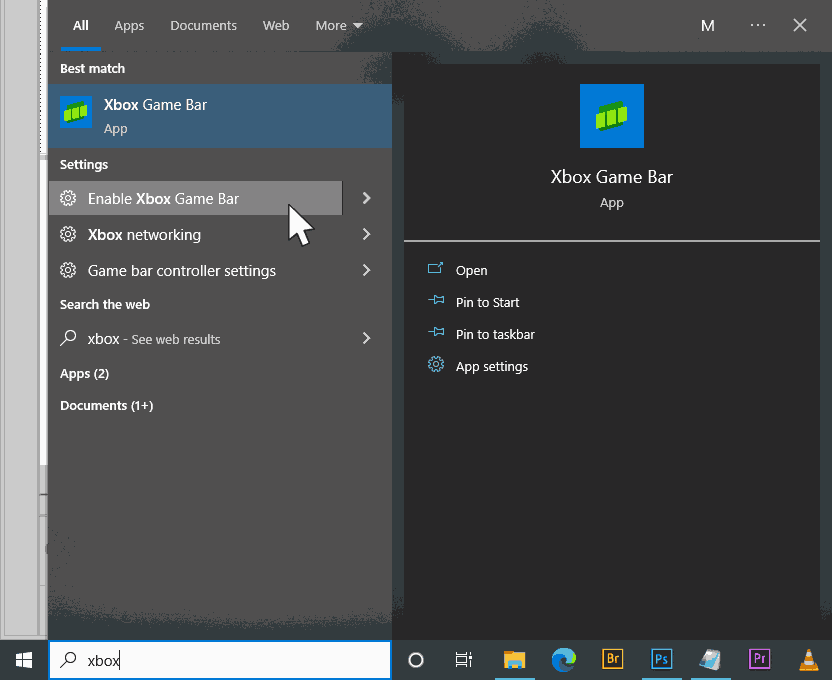Switch to the Documents search tab
The width and height of the screenshot is (832, 680).
tap(203, 26)
